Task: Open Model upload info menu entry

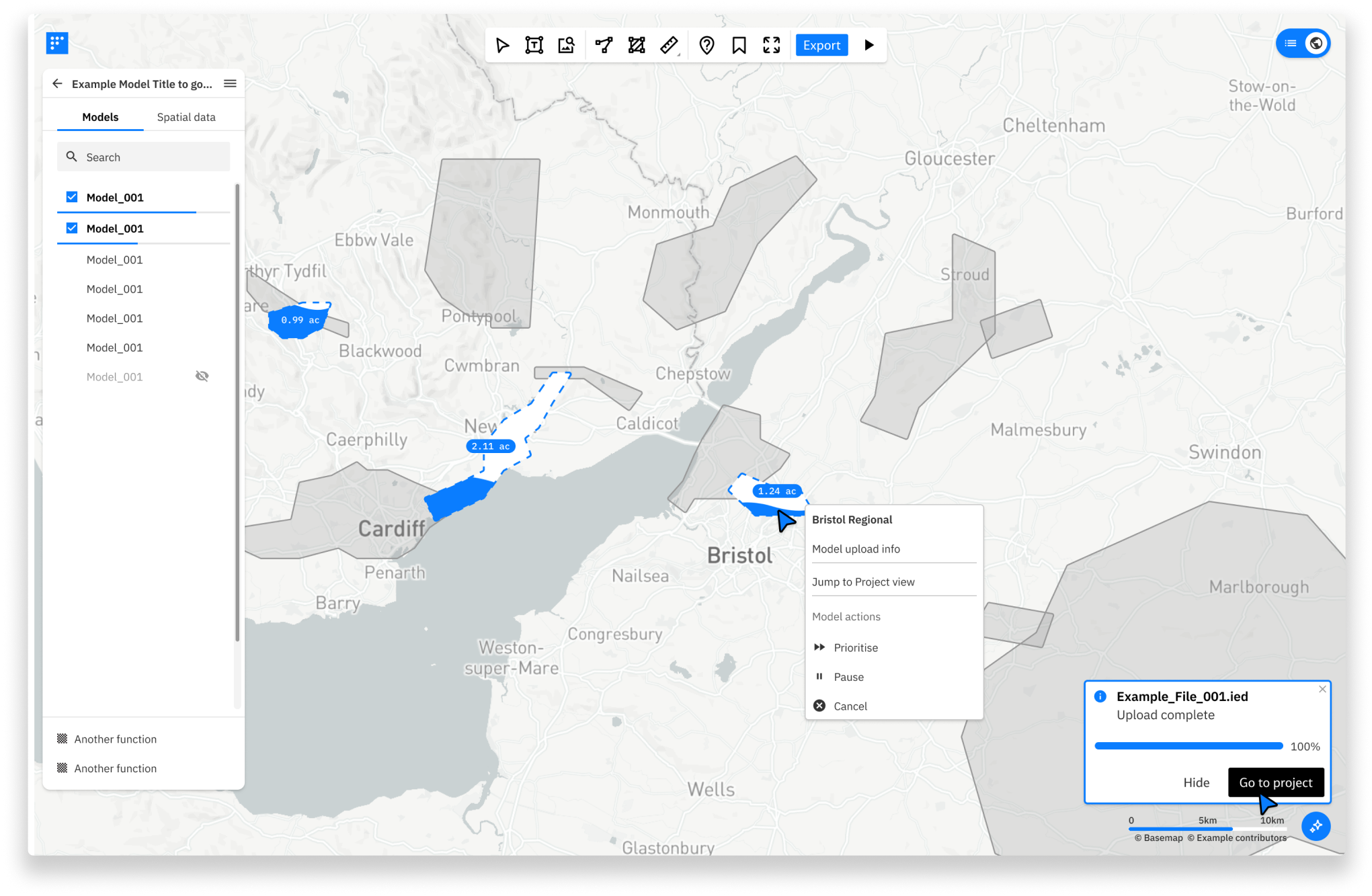Action: click(x=894, y=548)
